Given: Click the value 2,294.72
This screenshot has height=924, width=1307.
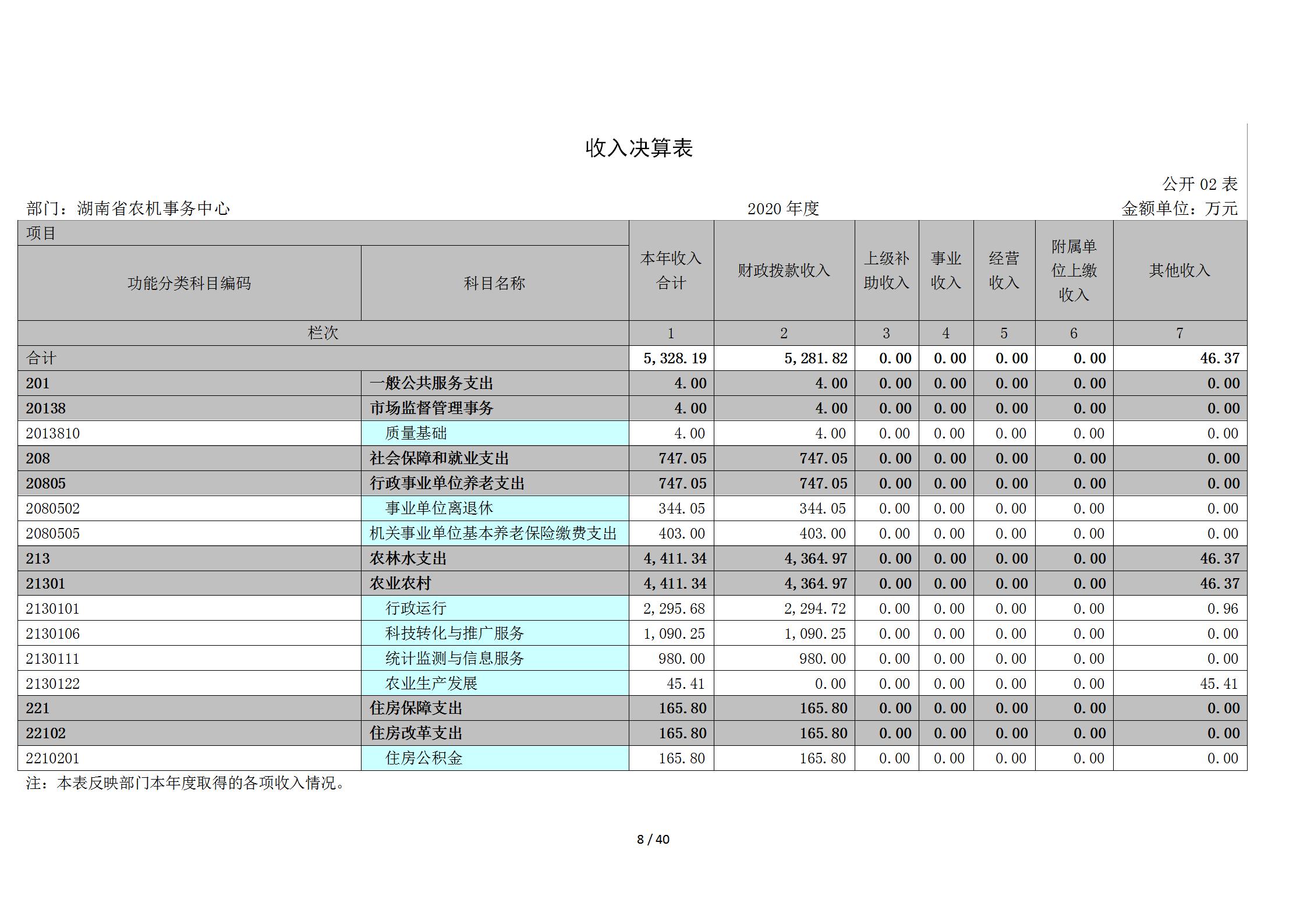Looking at the screenshot, I should pos(815,608).
